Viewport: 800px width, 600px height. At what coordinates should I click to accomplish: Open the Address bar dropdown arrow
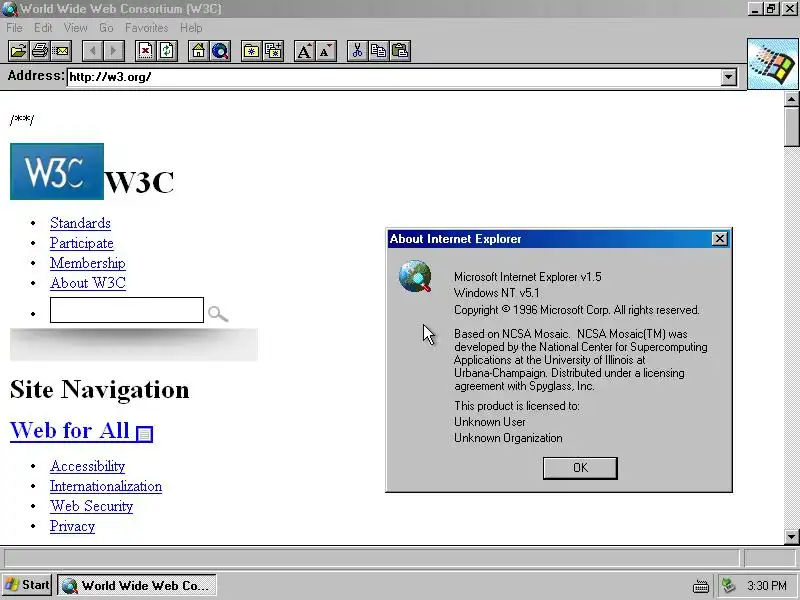(x=729, y=77)
